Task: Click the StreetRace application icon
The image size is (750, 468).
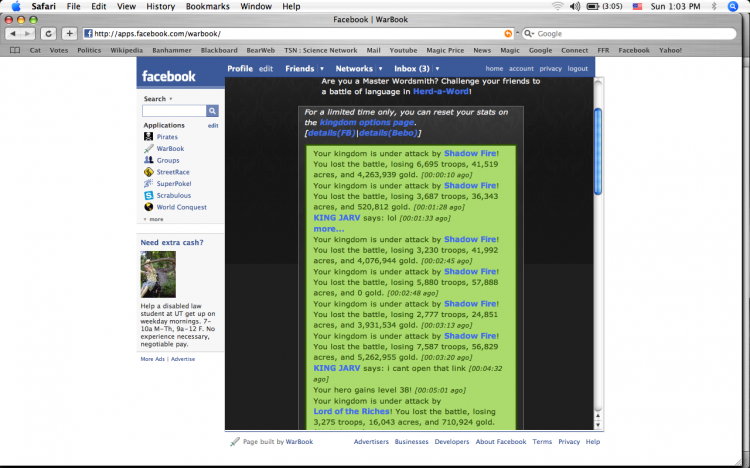Action: tap(149, 172)
